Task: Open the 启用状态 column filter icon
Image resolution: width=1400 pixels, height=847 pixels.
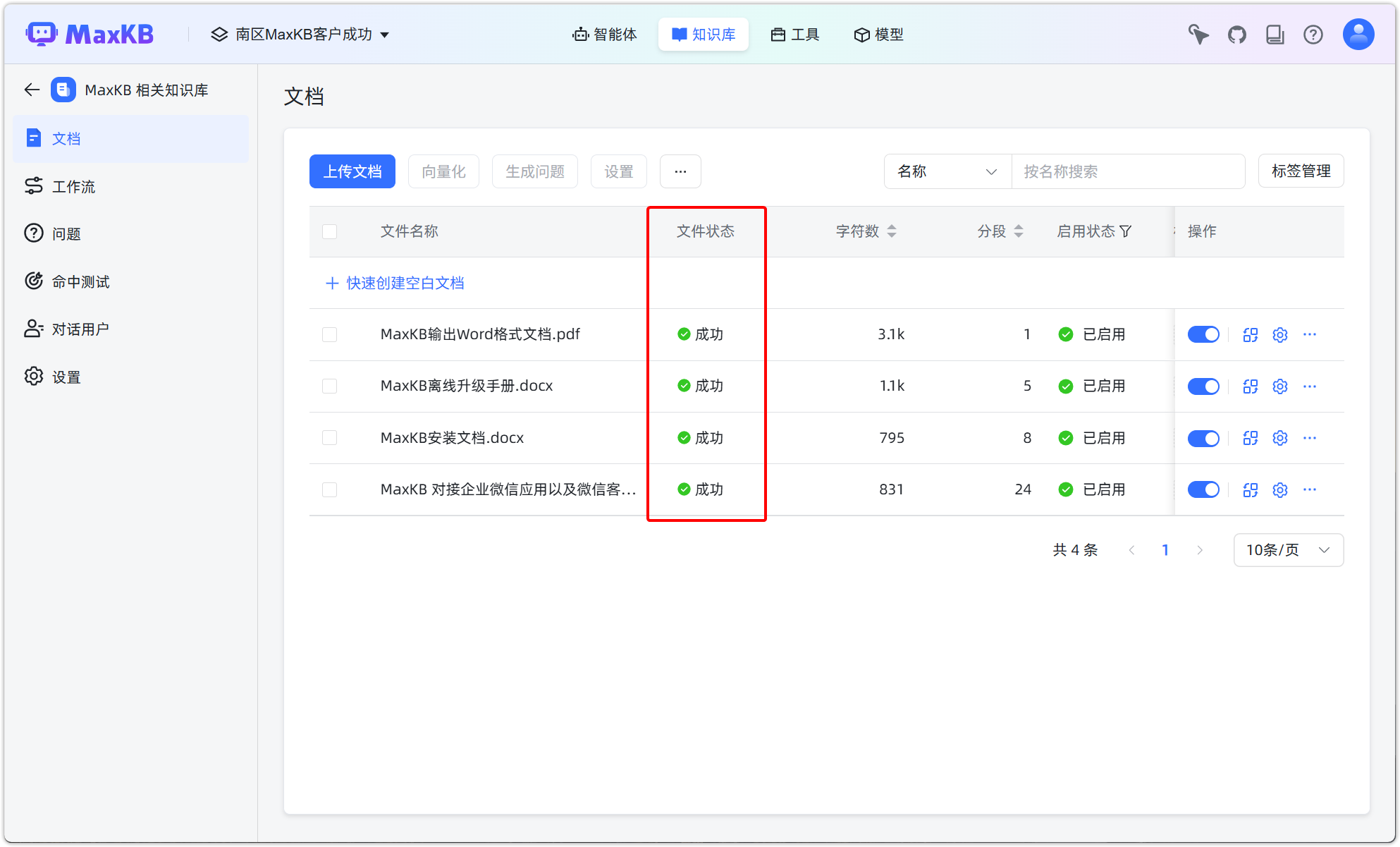Action: (x=1128, y=231)
